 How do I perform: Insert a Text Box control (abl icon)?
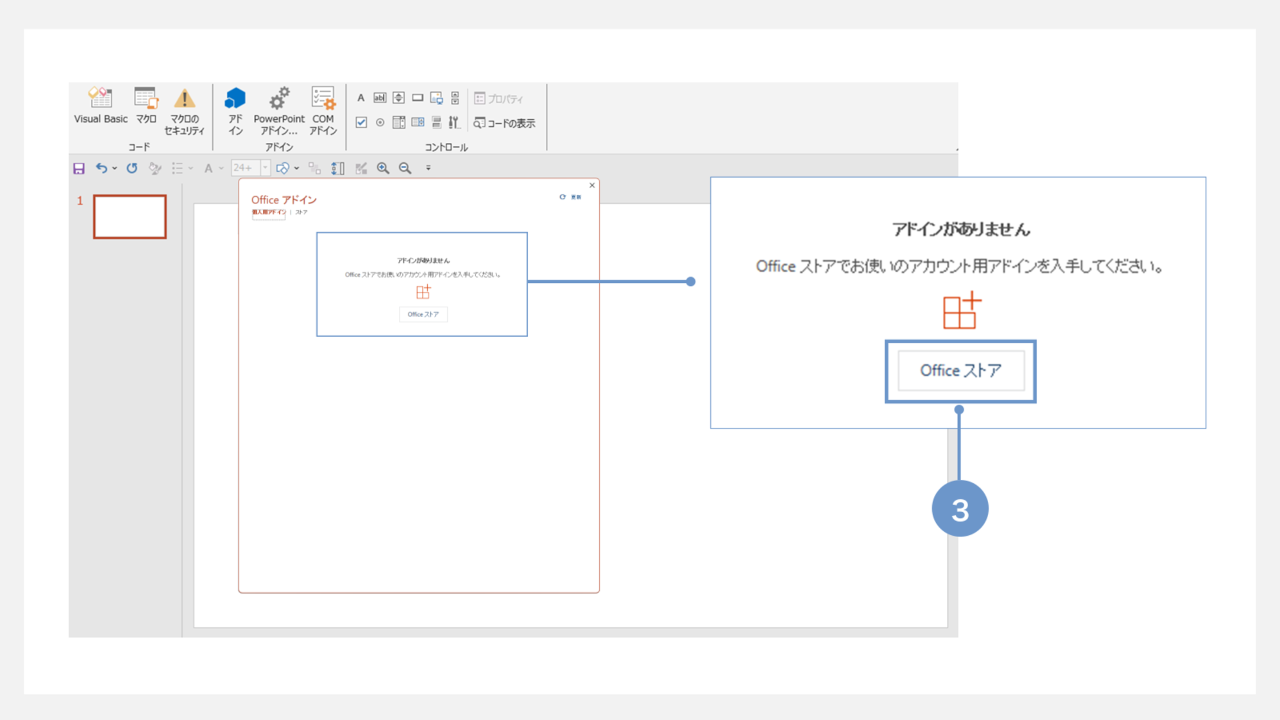click(x=380, y=98)
